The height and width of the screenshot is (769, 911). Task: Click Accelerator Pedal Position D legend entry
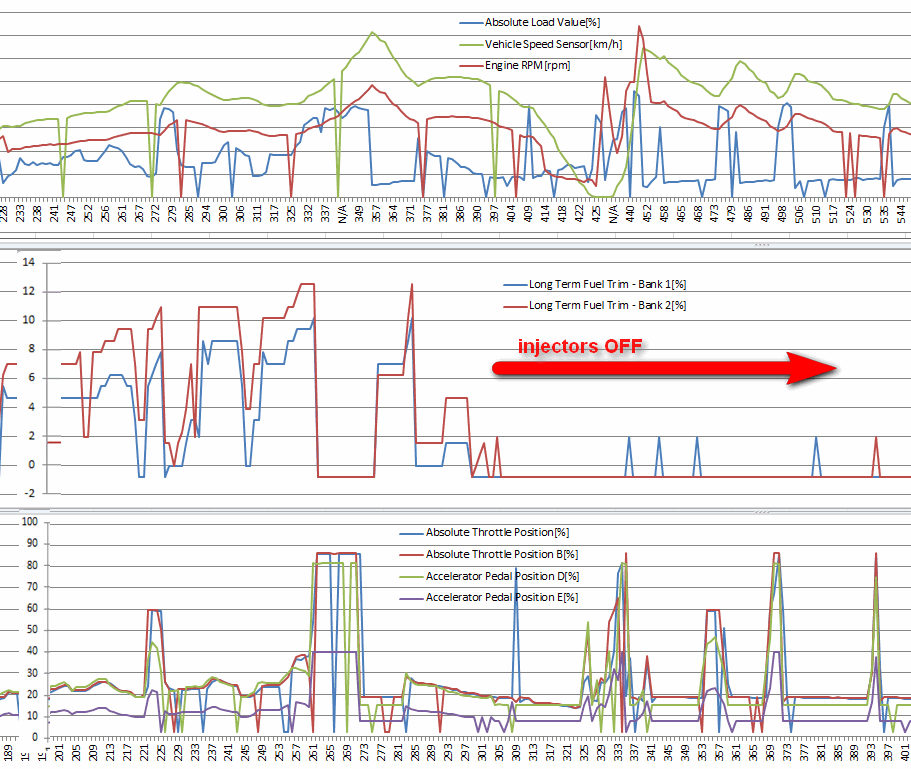pyautogui.click(x=489, y=576)
